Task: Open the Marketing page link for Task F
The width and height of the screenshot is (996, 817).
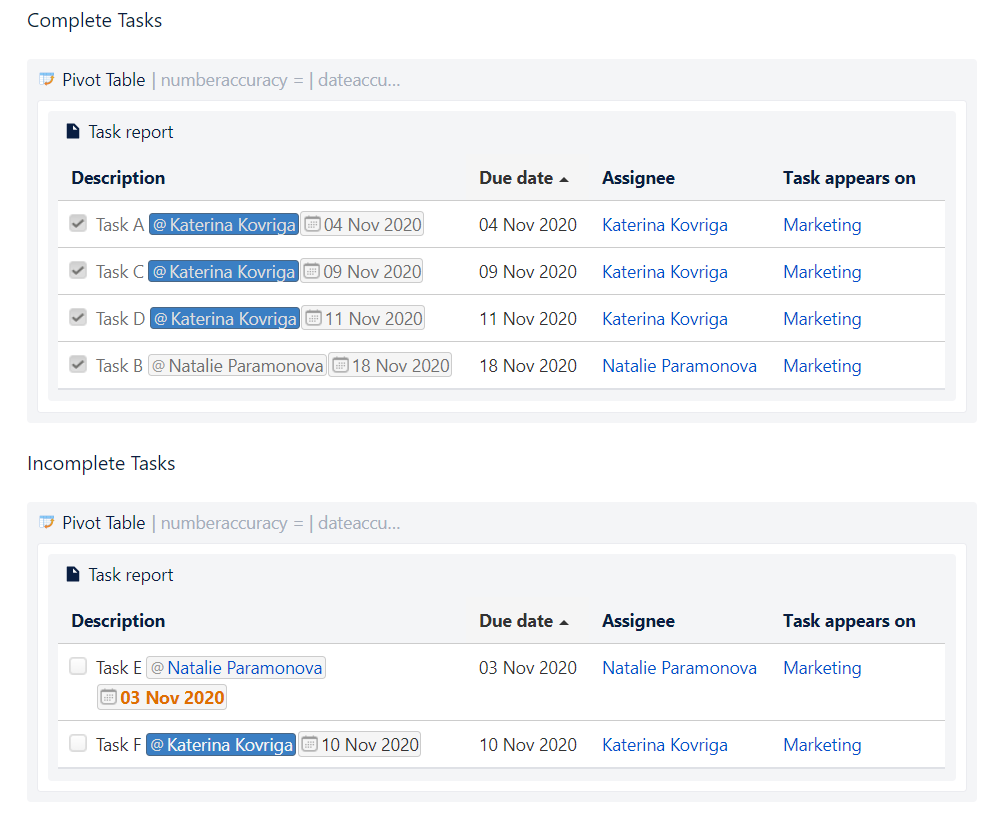Action: click(821, 745)
